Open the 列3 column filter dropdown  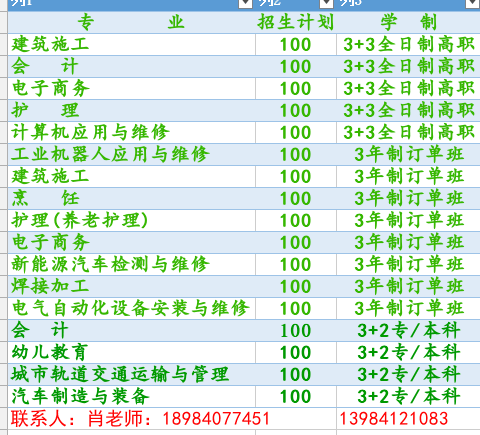(472, 3)
